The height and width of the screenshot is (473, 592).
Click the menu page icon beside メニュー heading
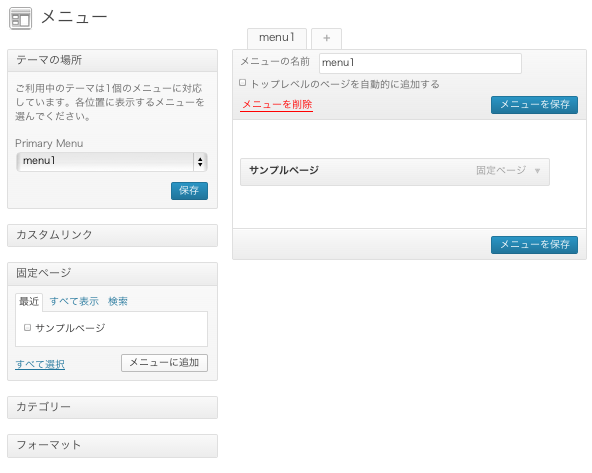pyautogui.click(x=20, y=19)
